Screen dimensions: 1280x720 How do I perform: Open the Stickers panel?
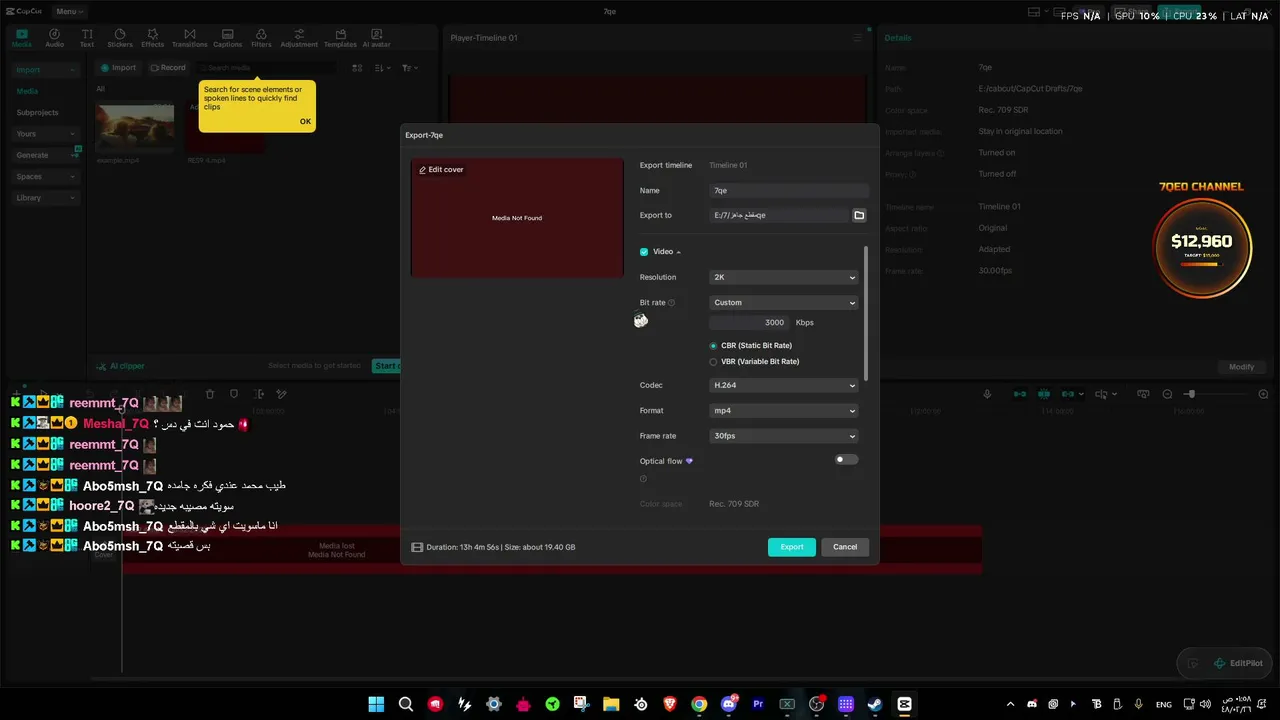pyautogui.click(x=120, y=38)
